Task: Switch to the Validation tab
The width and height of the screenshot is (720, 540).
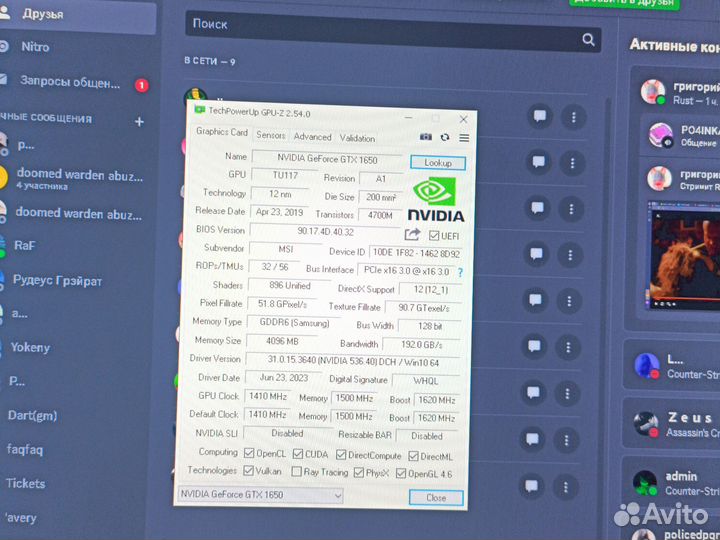Action: tap(357, 138)
